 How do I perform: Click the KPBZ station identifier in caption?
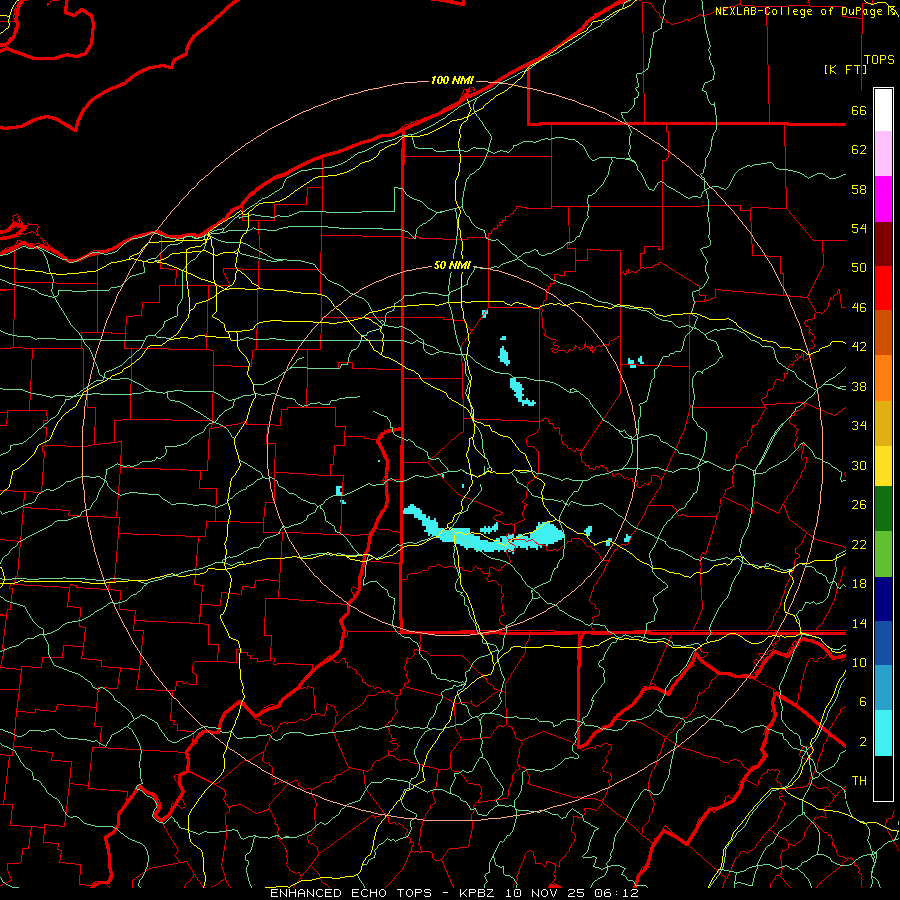[x=477, y=893]
